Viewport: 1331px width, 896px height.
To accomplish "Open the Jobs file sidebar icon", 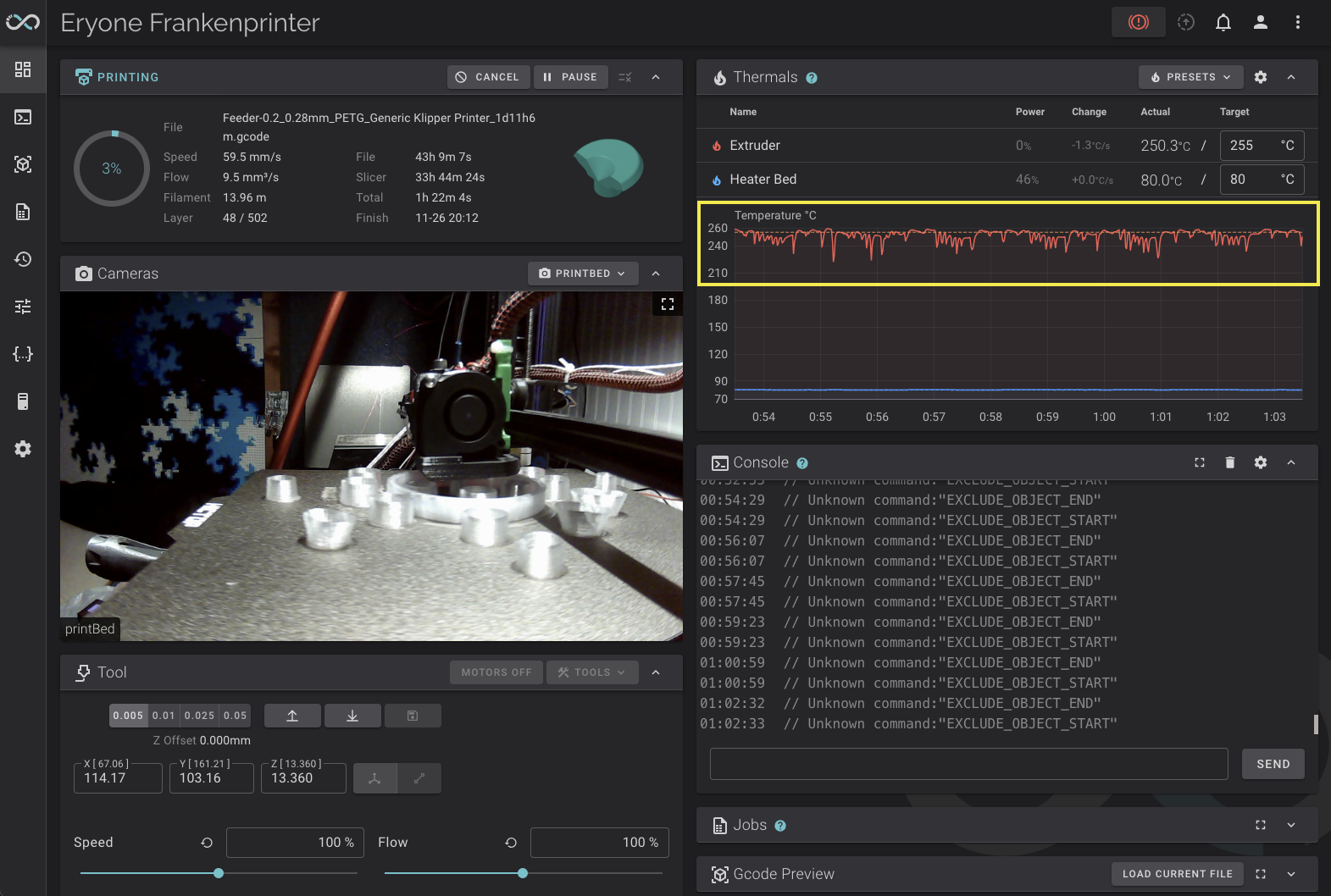I will (x=23, y=212).
